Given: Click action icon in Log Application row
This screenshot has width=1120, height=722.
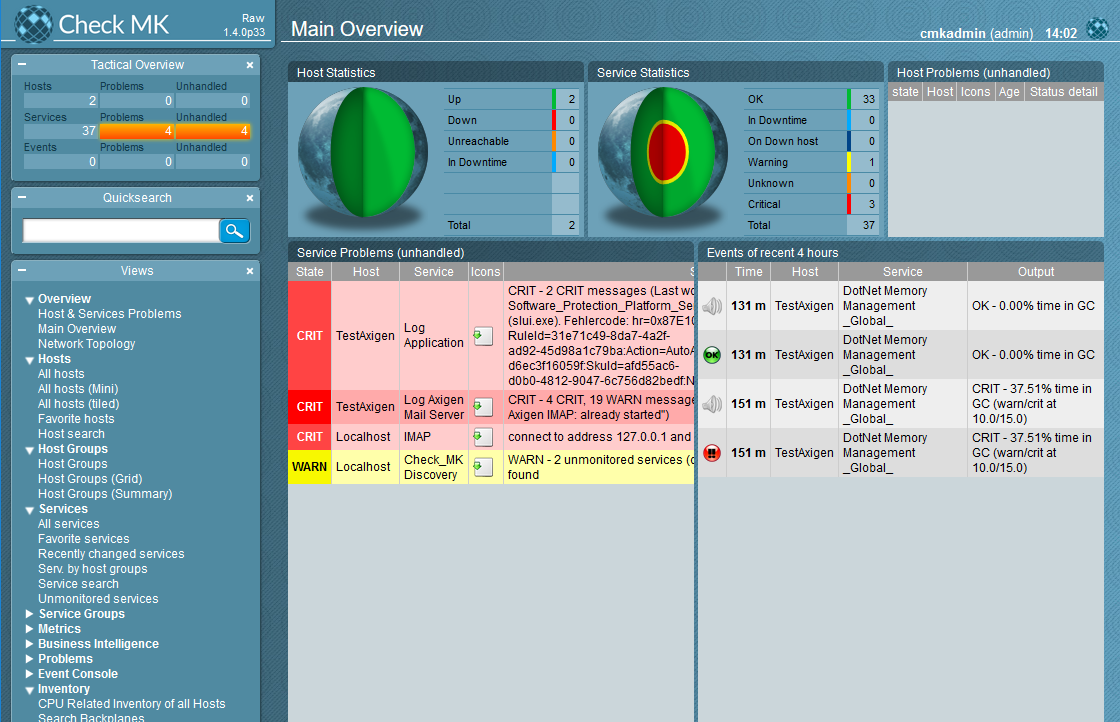Looking at the screenshot, I should [483, 336].
